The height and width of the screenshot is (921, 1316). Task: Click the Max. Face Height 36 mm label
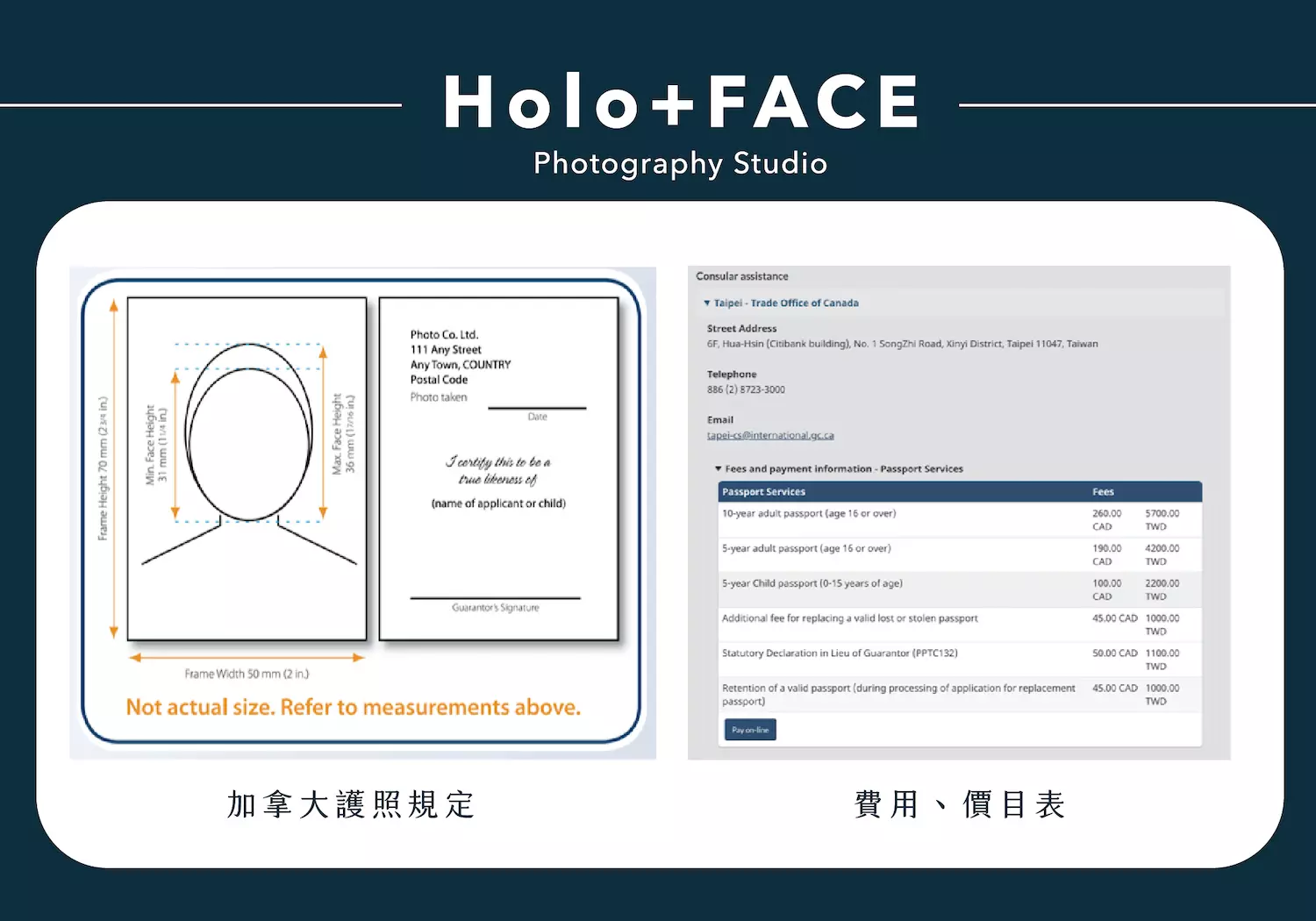(x=344, y=434)
